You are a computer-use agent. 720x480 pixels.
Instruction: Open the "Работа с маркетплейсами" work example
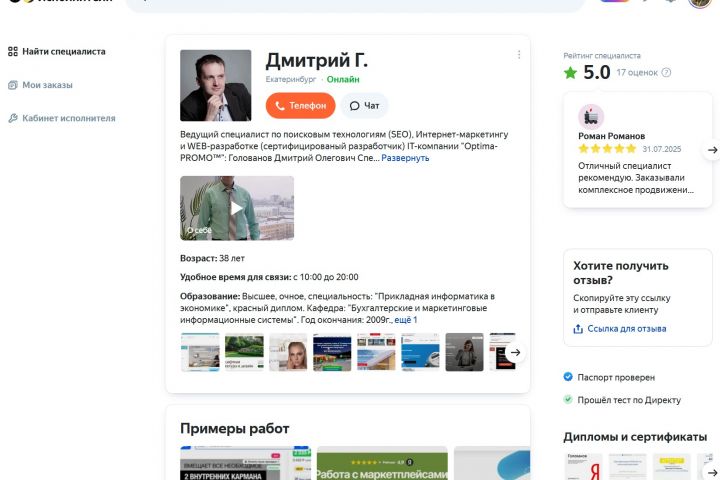381,464
